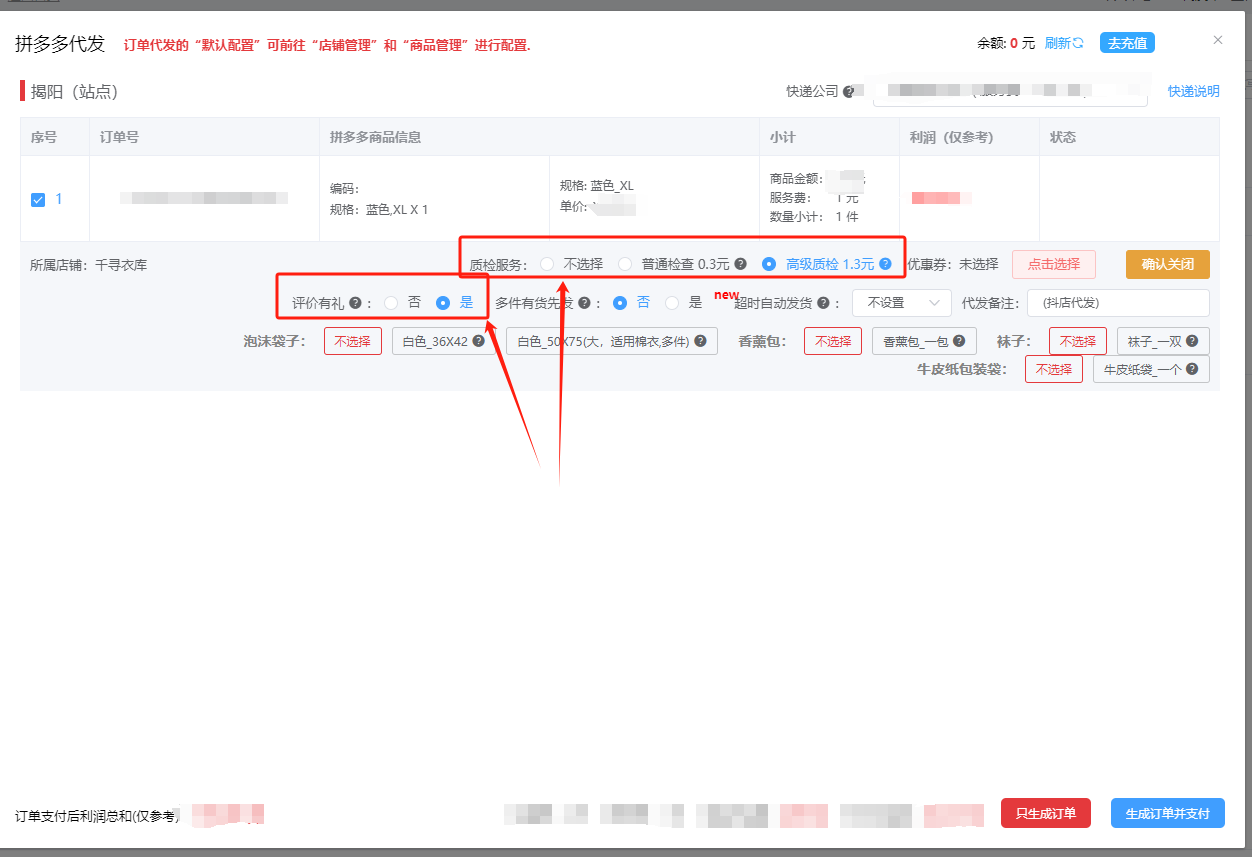The image size is (1252, 857).
Task: Click the 代发备注 input field
Action: [x=1118, y=302]
